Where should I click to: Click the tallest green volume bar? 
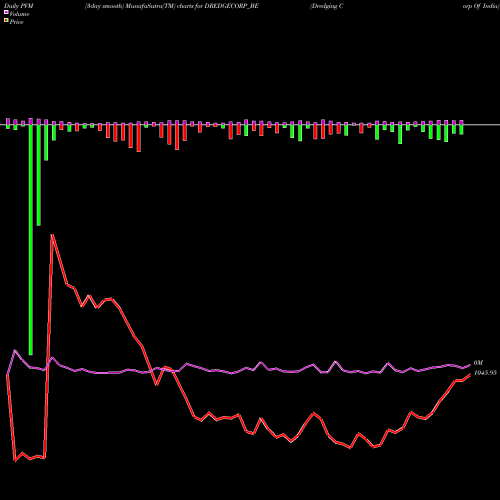tap(31, 239)
